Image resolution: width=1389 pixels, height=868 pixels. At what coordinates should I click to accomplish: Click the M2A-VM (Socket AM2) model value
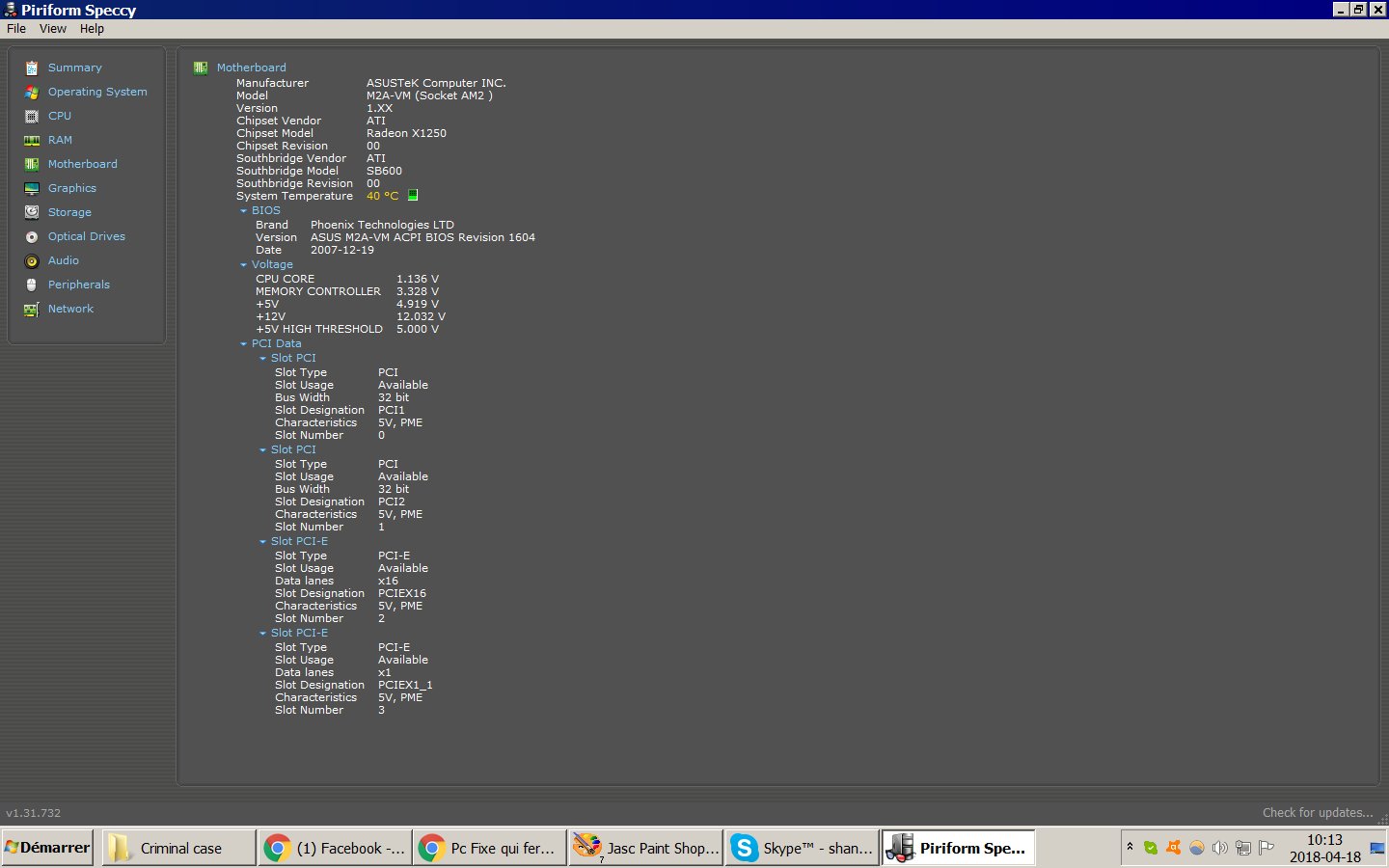pos(429,95)
